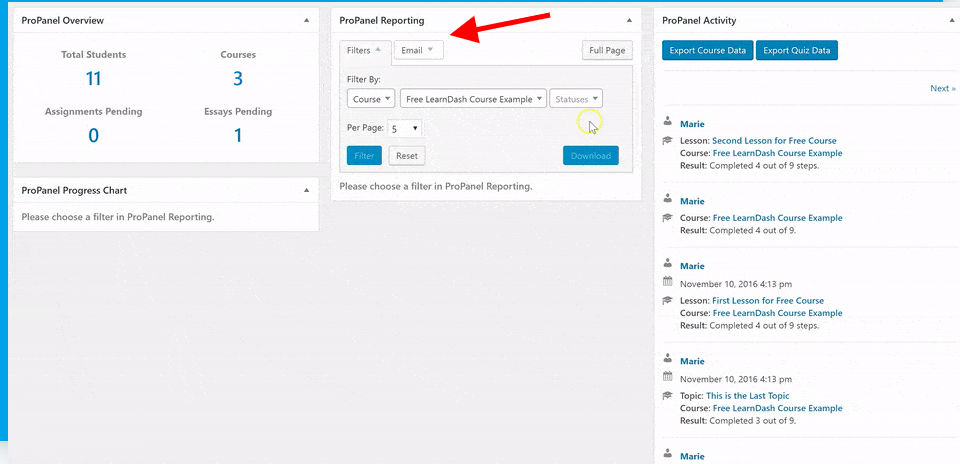The width and height of the screenshot is (960, 464).
Task: Collapse the ProPanel Reporting widget arrow
Action: click(x=629, y=20)
